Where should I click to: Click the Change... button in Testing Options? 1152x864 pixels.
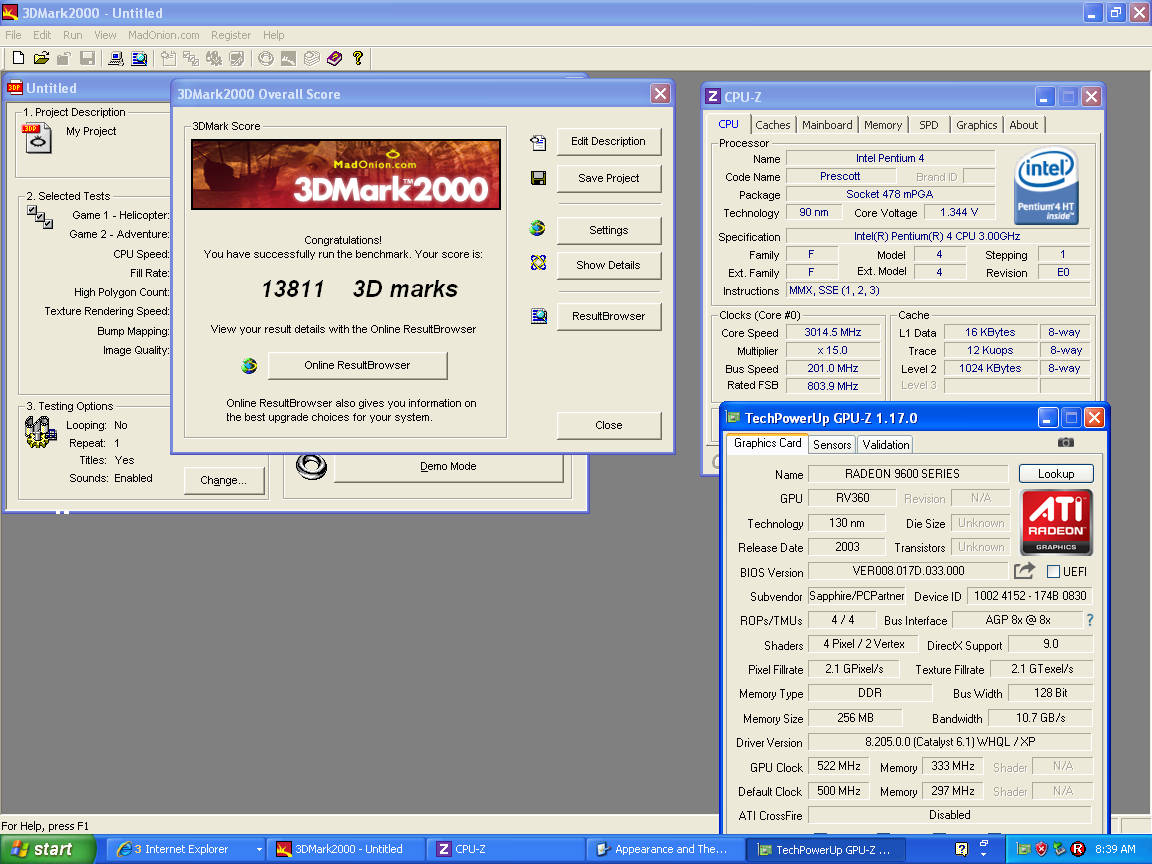tap(223, 480)
